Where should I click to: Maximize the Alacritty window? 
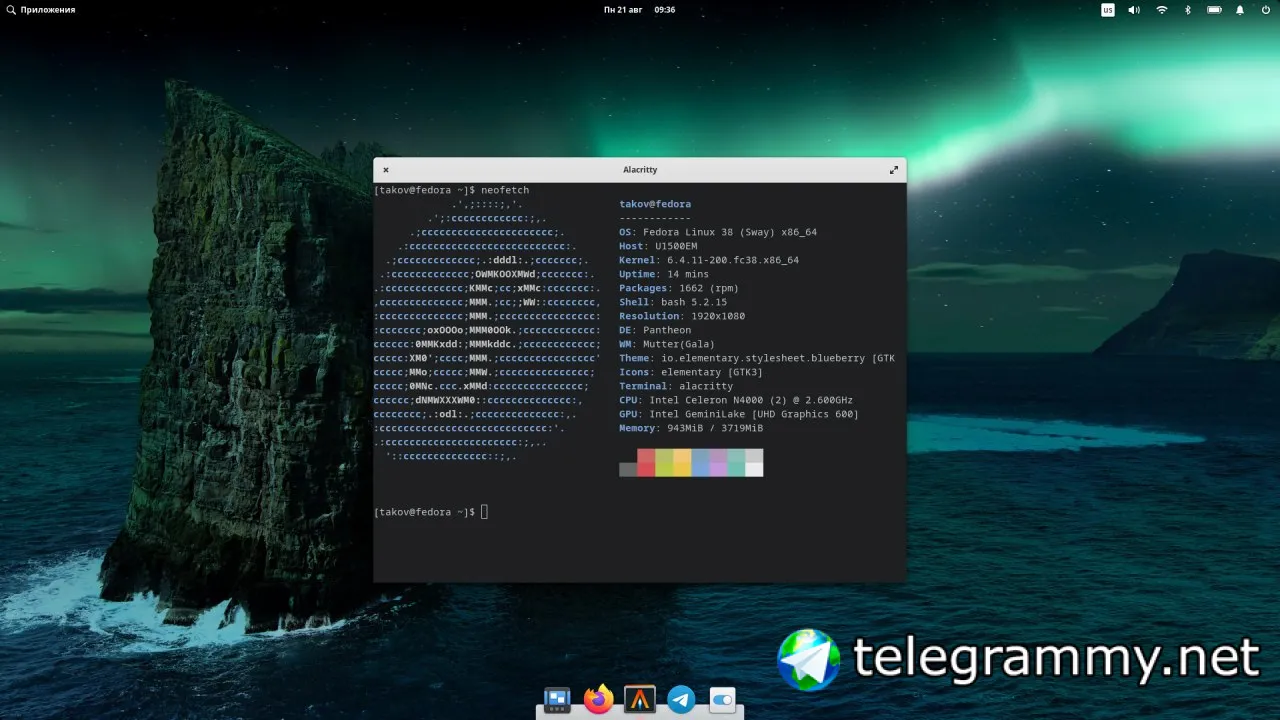(894, 170)
